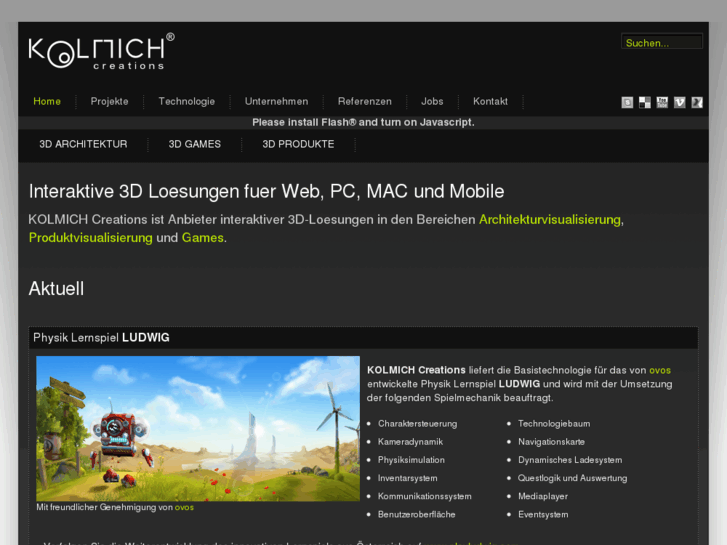This screenshot has height=545, width=727.
Task: Open the Referenzen menu
Action: click(364, 101)
